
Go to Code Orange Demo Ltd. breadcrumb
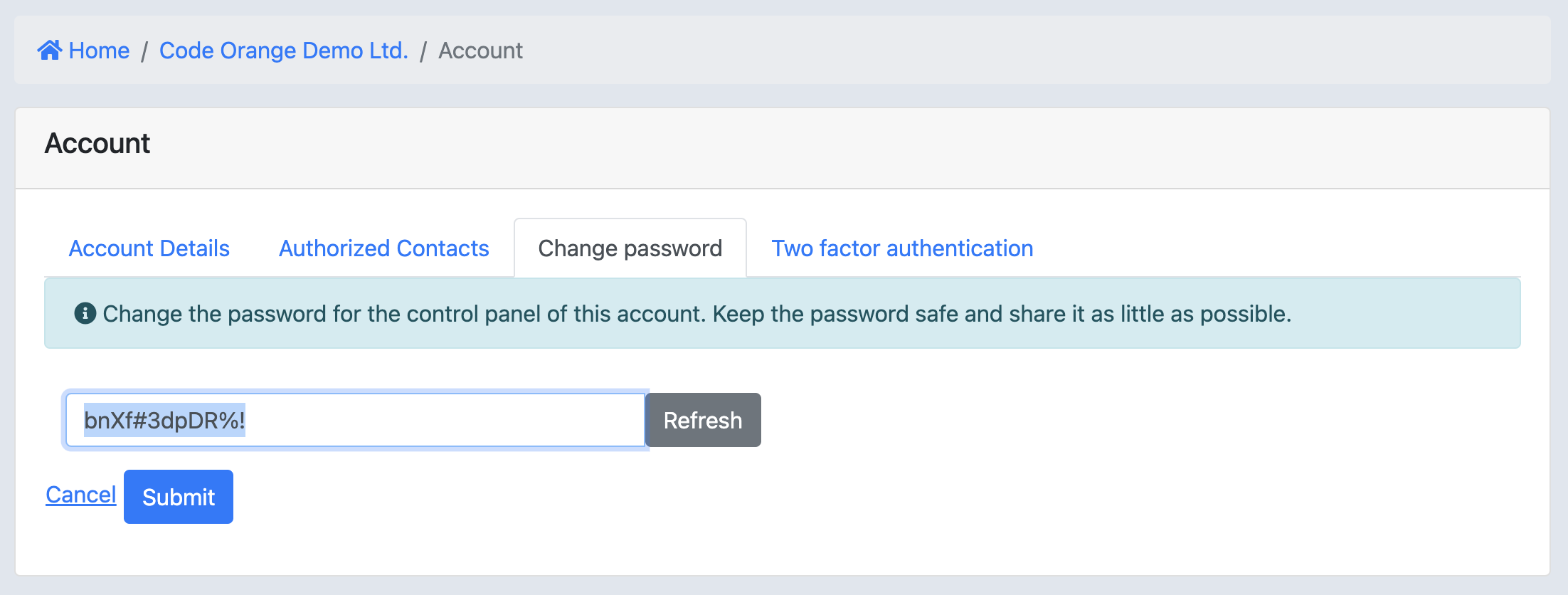tap(283, 51)
